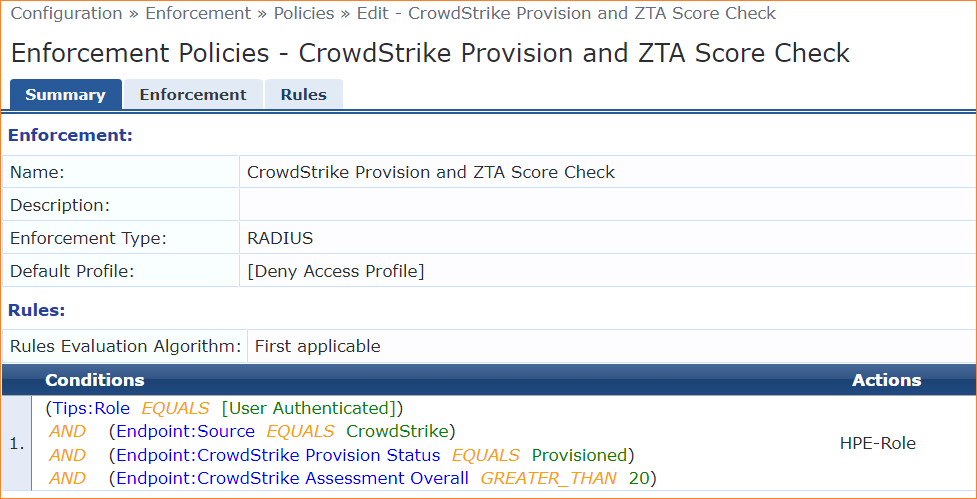Open the Rules tab
The height and width of the screenshot is (499, 977).
303,95
